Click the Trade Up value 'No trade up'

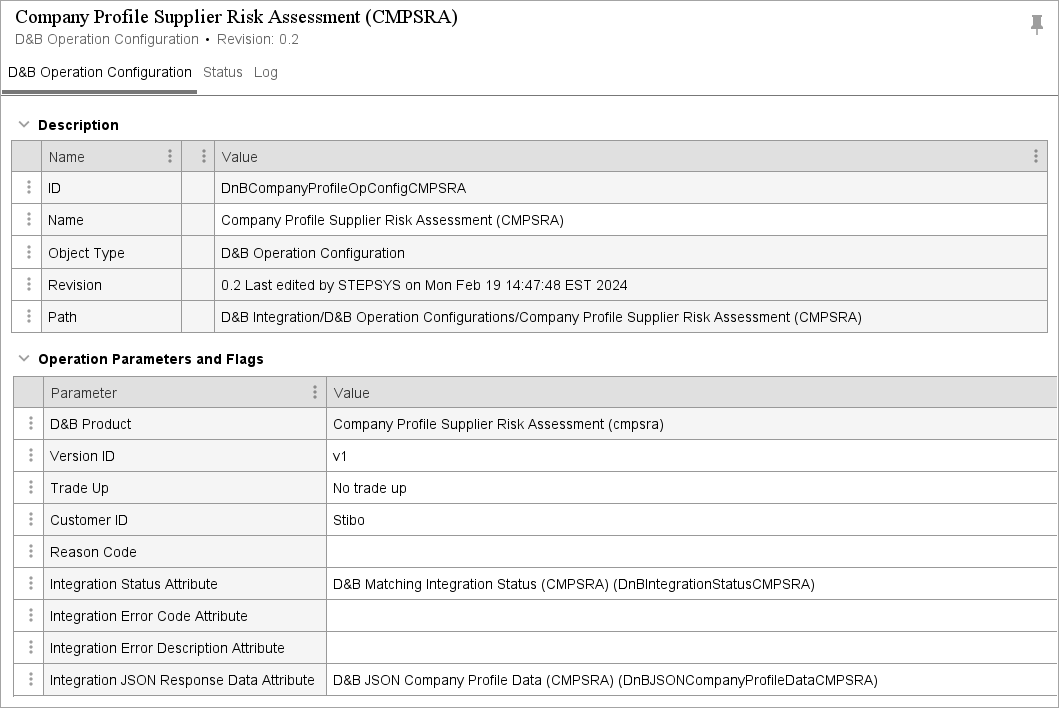pos(370,488)
